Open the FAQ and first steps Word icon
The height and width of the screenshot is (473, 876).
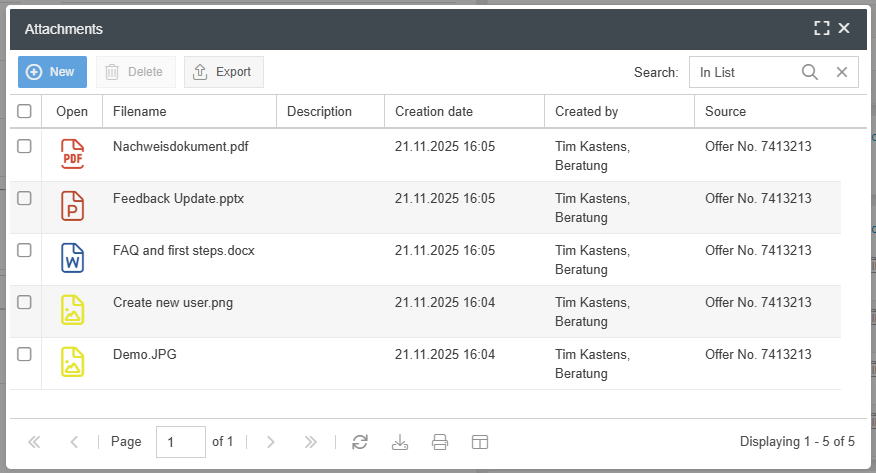pyautogui.click(x=72, y=258)
